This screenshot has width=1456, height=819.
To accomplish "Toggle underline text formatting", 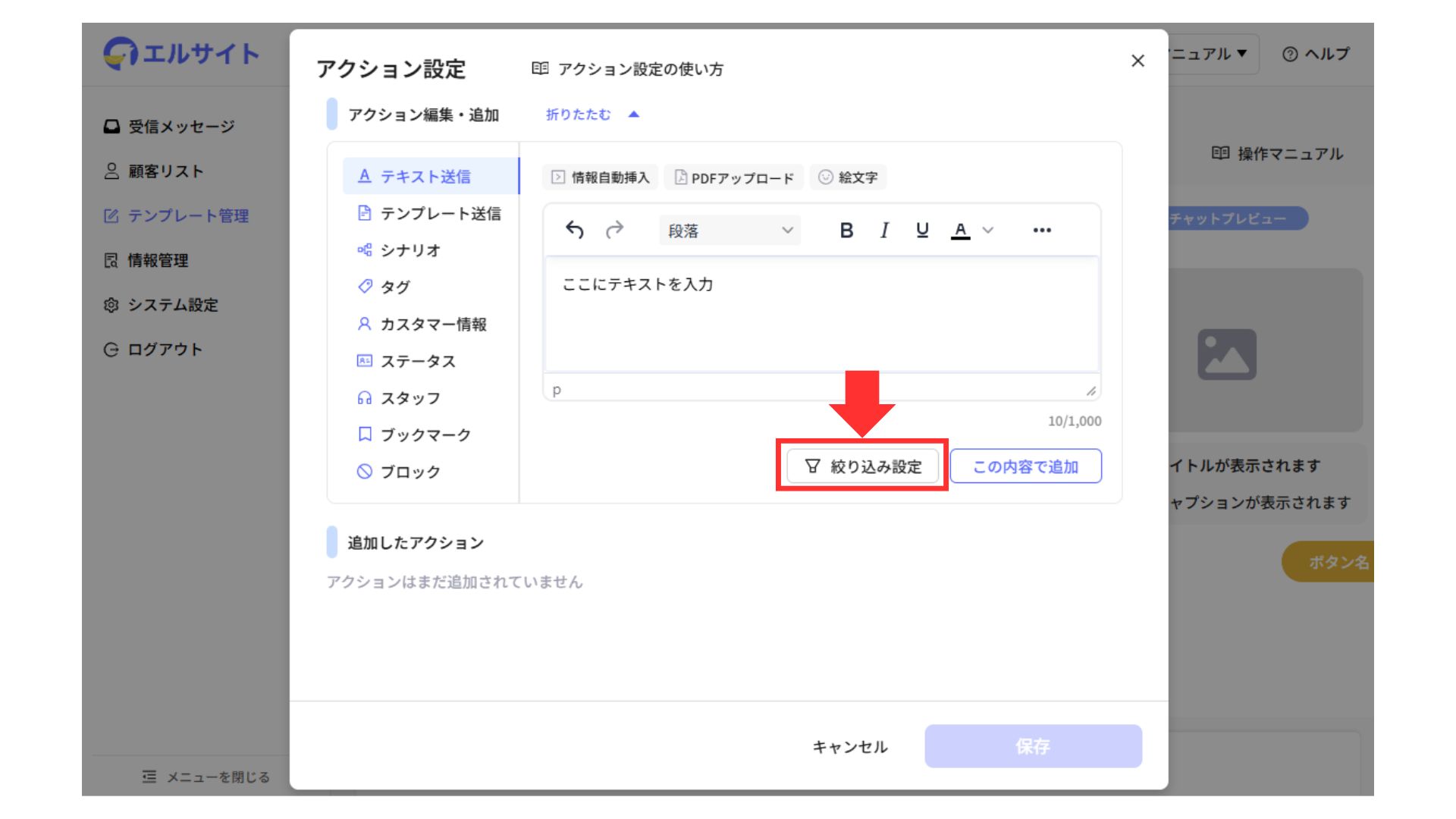I will [922, 230].
